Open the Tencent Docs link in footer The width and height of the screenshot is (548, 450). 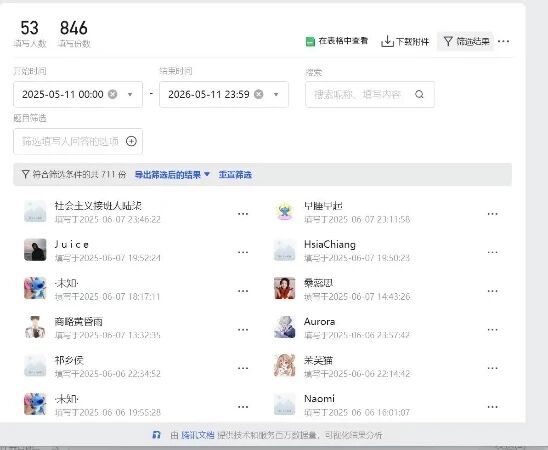[x=197, y=435]
